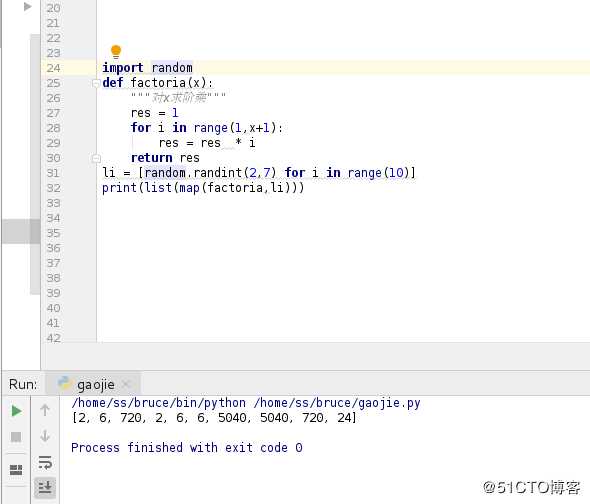Collapse the factoria function at def line
This screenshot has height=504, width=590.
[96, 83]
